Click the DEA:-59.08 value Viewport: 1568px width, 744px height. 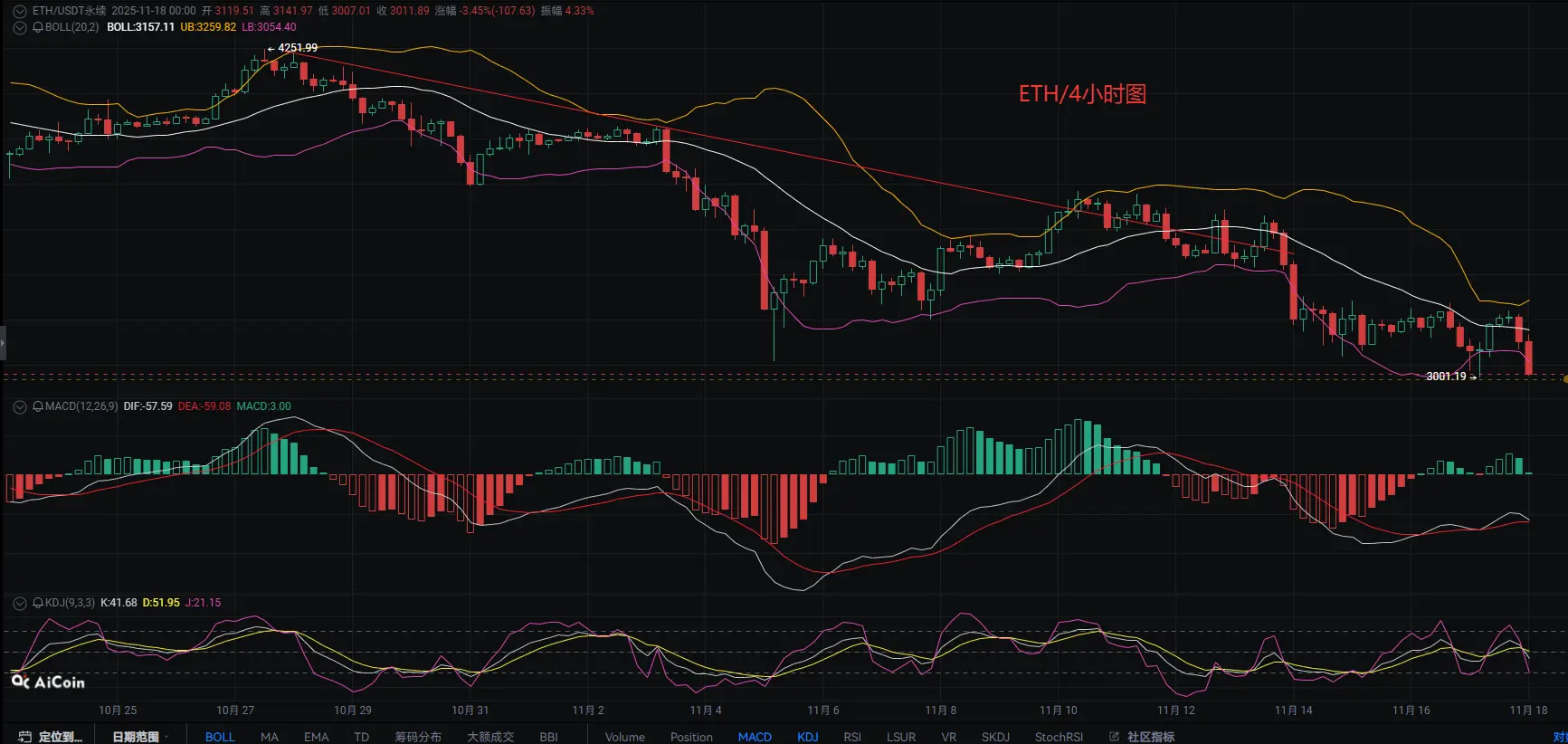click(x=204, y=406)
